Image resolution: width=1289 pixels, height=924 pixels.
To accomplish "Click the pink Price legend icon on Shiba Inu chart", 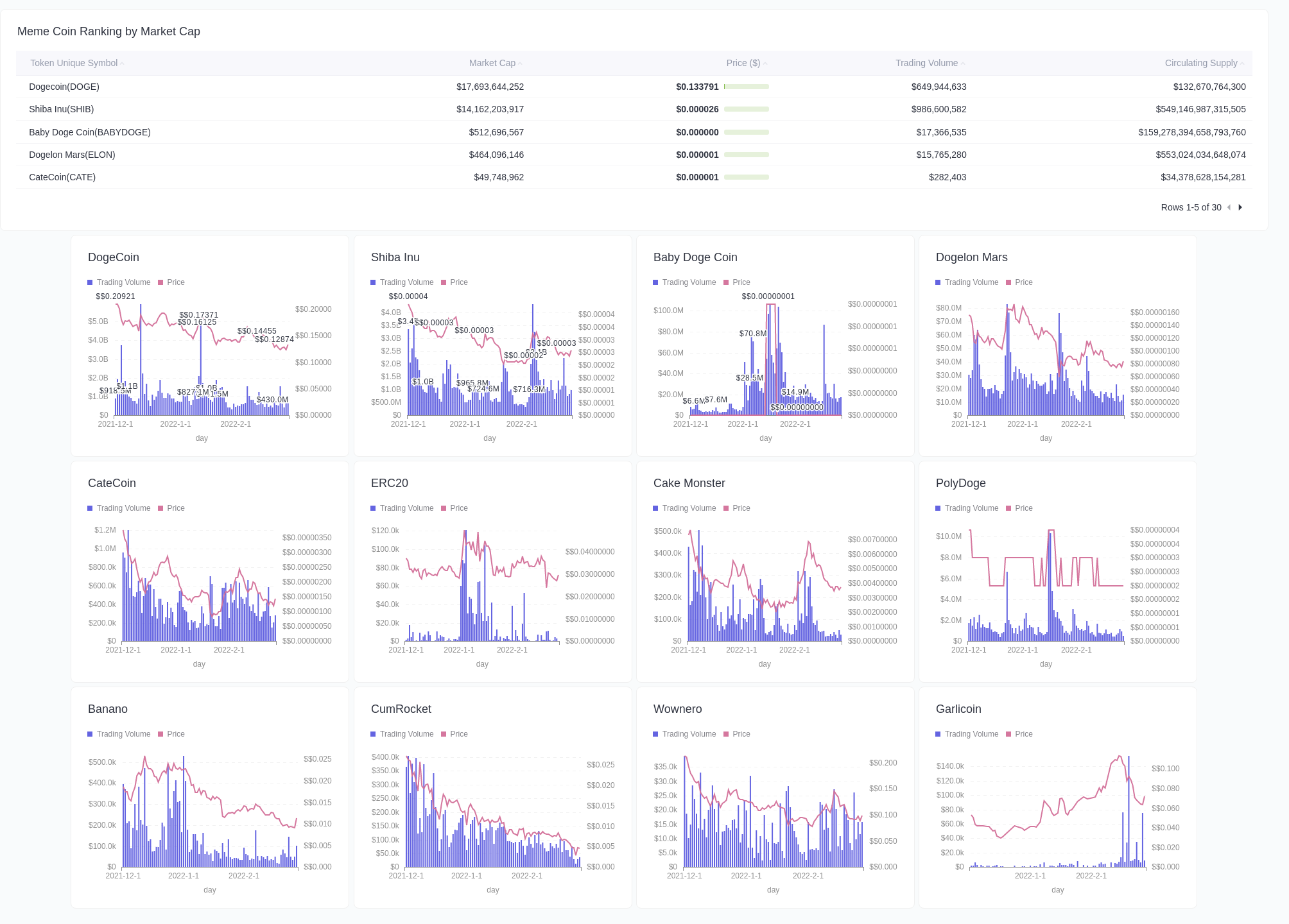I will 445,282.
